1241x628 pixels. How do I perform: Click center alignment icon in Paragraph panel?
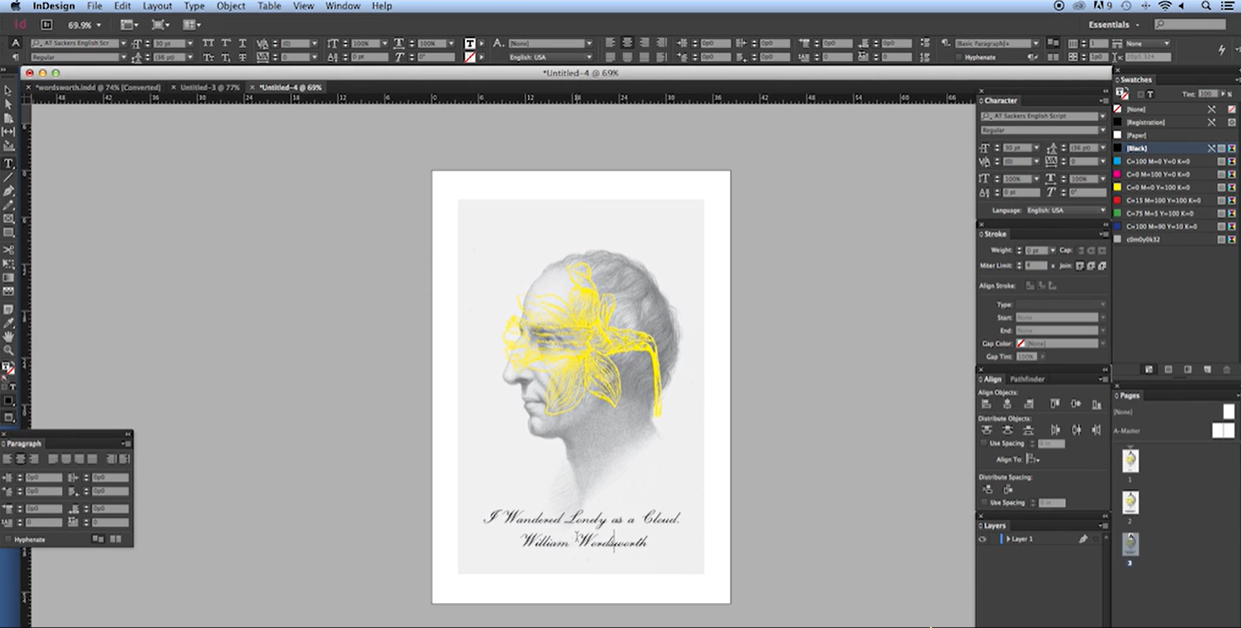[x=20, y=458]
